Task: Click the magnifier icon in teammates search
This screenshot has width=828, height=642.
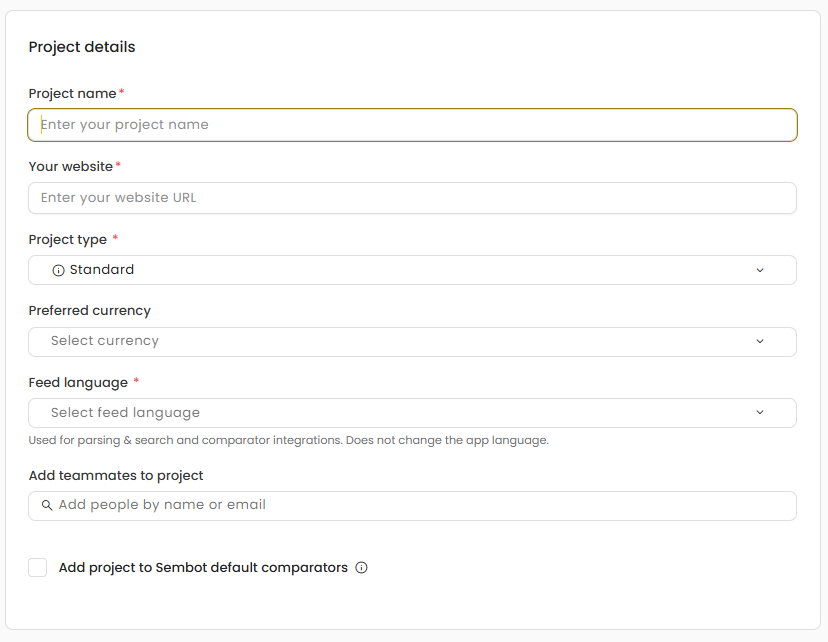Action: [x=47, y=506]
